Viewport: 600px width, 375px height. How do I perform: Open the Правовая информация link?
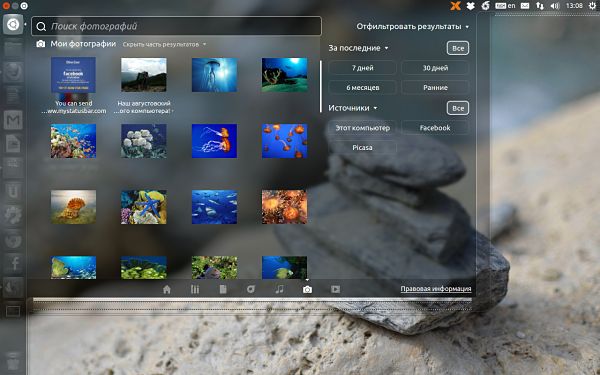coord(436,289)
